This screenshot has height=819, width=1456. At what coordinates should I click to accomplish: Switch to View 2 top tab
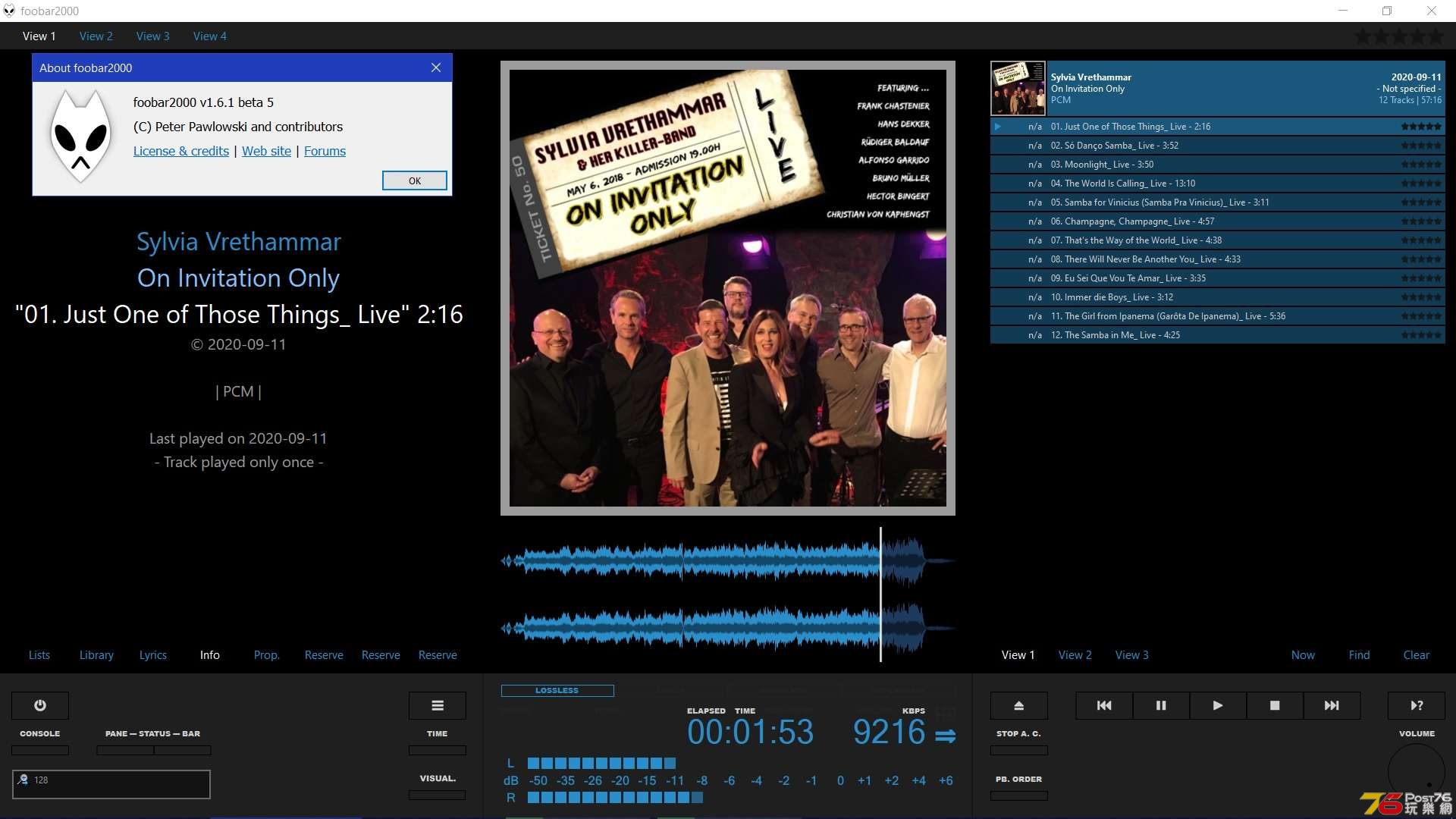click(96, 36)
